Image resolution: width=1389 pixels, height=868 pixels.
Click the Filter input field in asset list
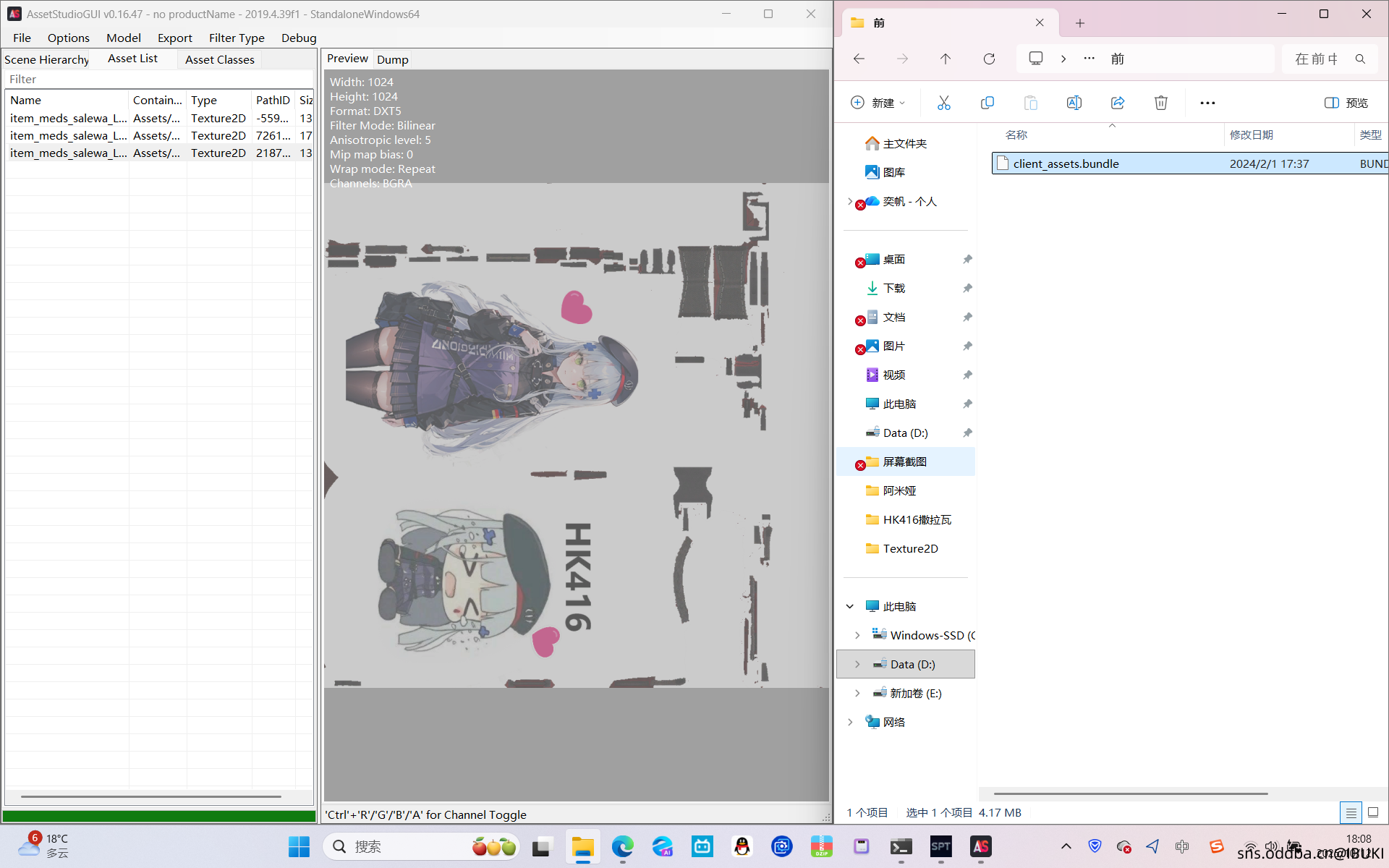point(159,79)
